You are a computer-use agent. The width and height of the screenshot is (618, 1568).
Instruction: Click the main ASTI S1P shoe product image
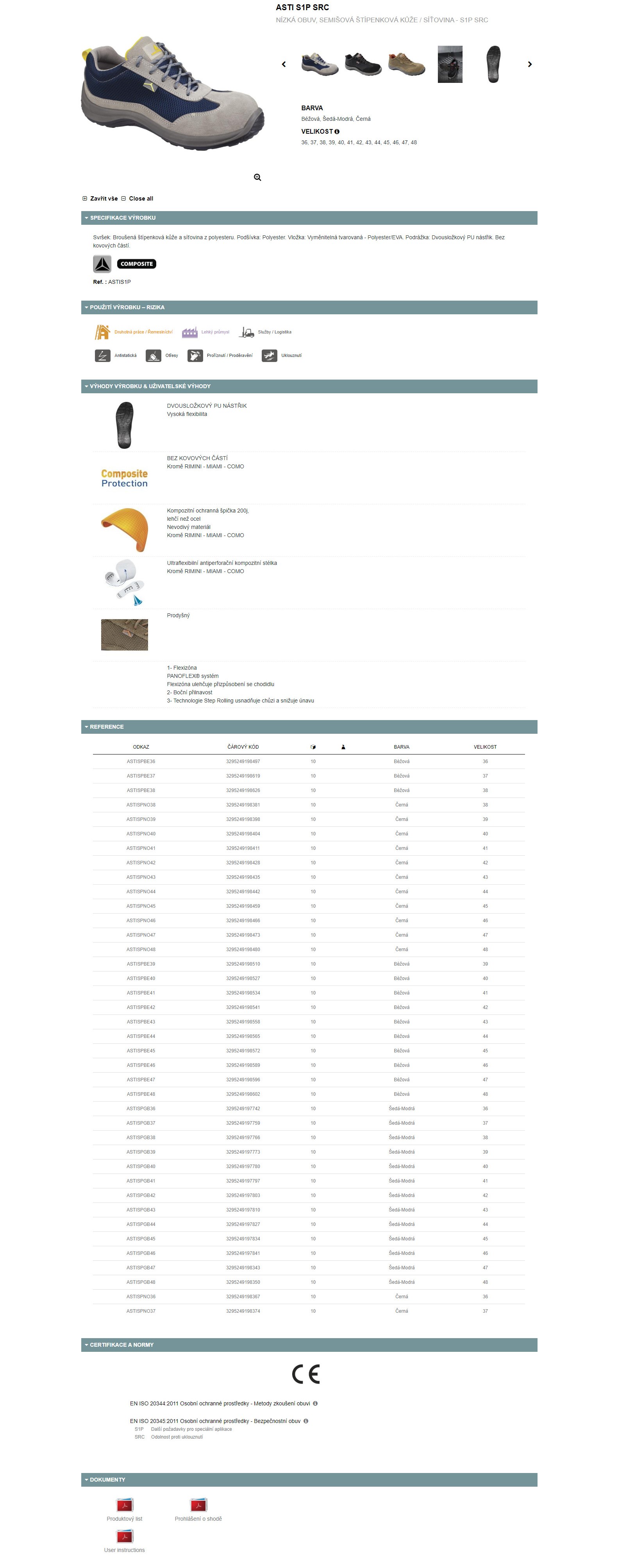pyautogui.click(x=173, y=93)
